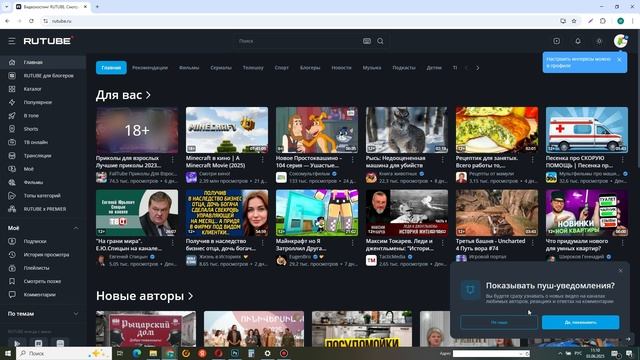
Task: Select the Спорт category tab
Action: tap(282, 68)
